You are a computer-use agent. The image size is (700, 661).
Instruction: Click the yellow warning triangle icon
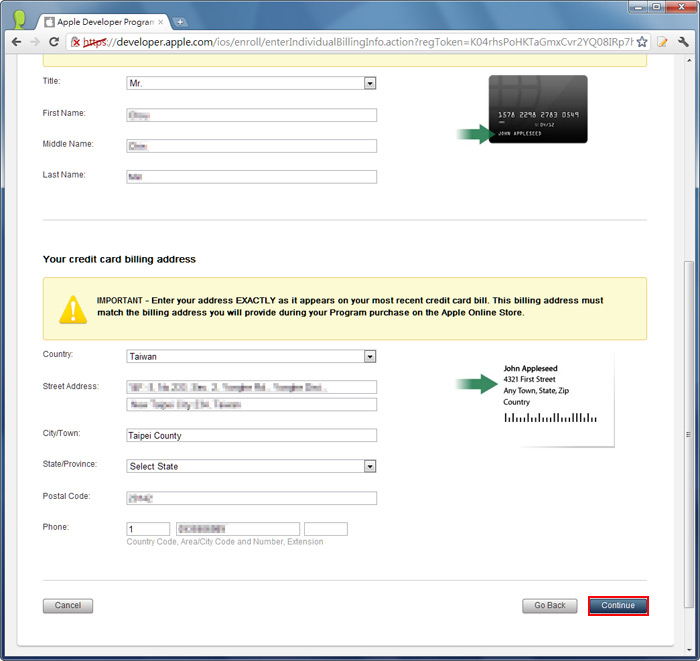tap(73, 309)
